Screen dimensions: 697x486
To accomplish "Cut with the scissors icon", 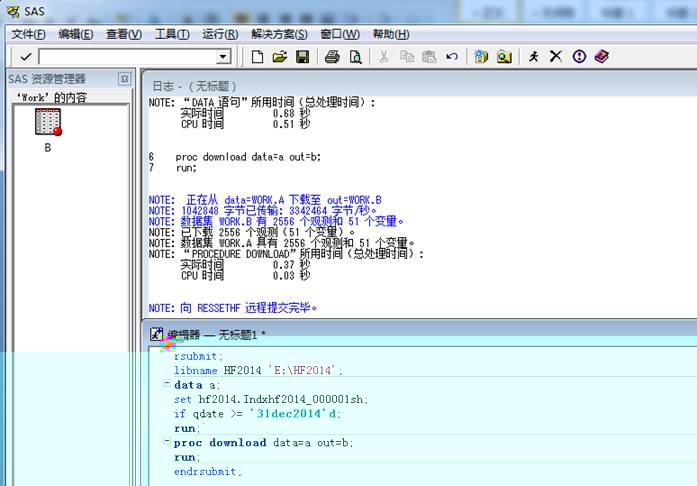I will pyautogui.click(x=384, y=57).
